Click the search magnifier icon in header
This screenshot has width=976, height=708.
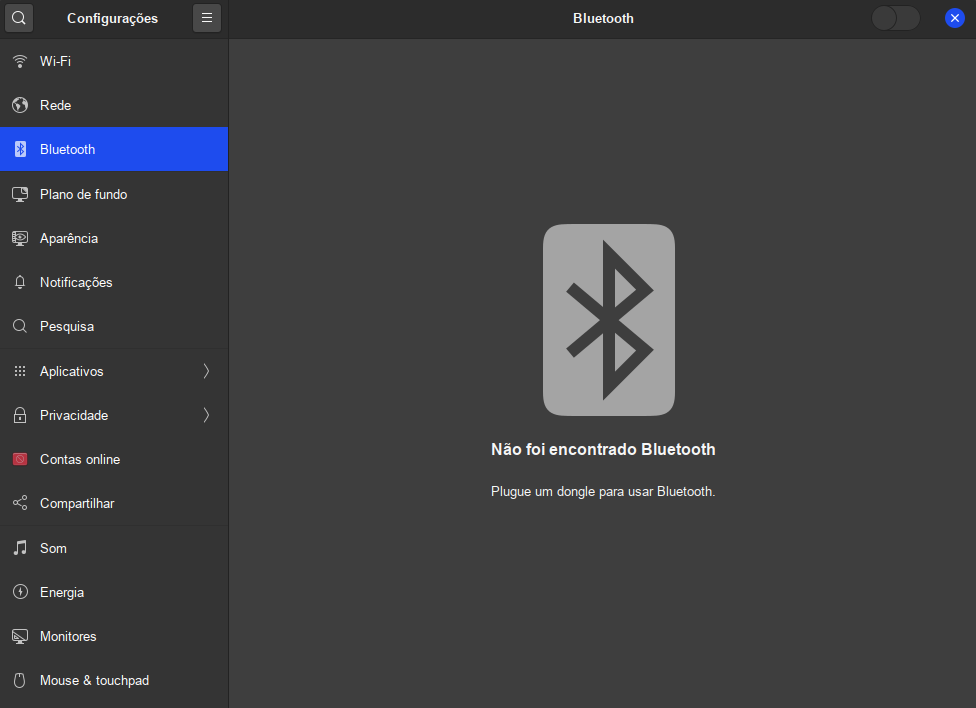click(x=19, y=18)
